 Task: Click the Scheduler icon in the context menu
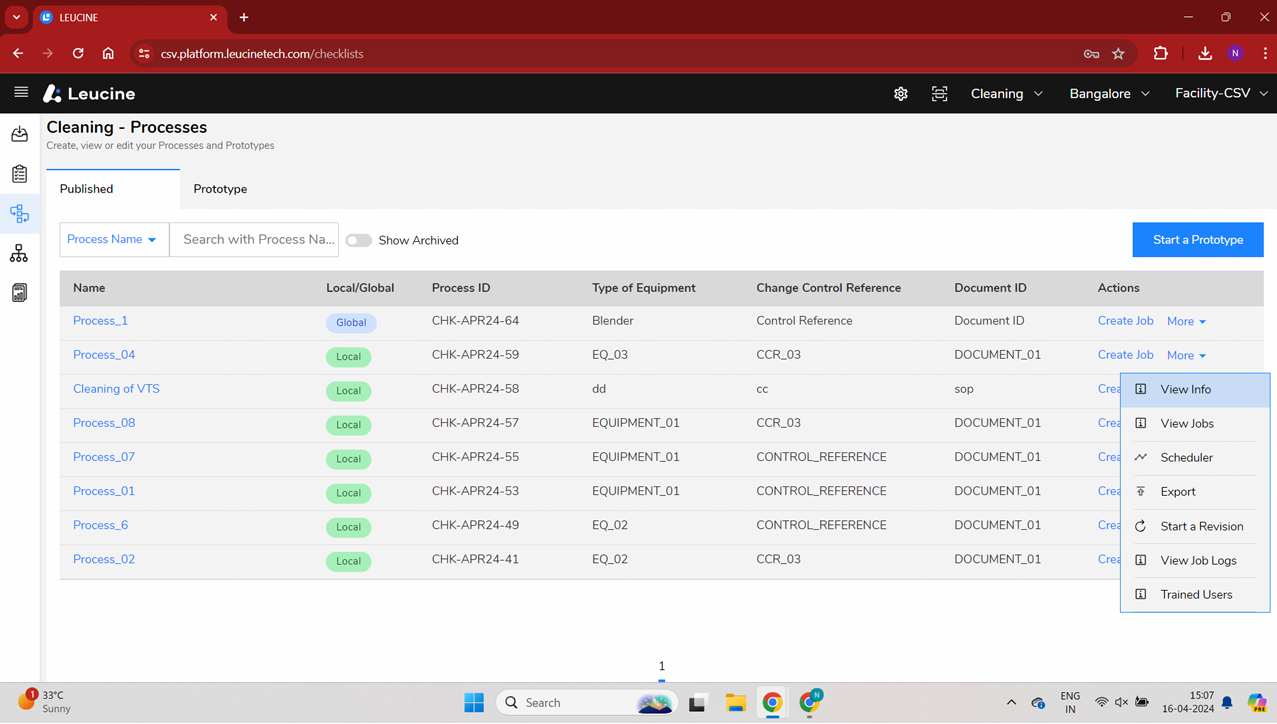[1141, 457]
